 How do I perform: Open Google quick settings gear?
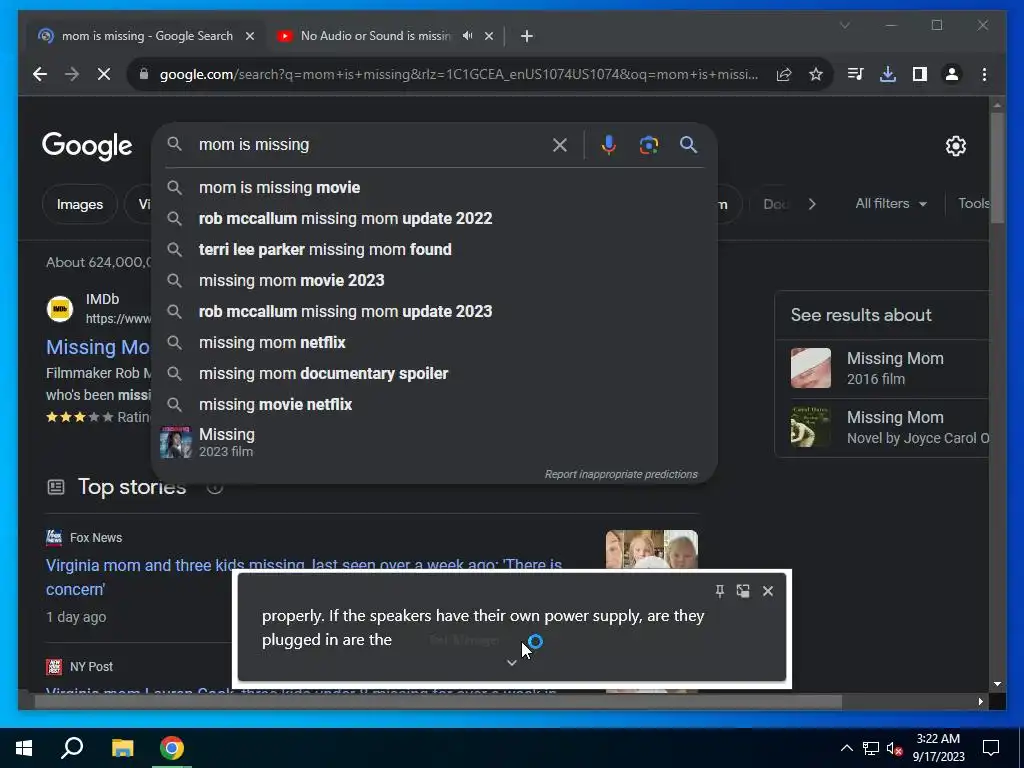[x=955, y=146]
